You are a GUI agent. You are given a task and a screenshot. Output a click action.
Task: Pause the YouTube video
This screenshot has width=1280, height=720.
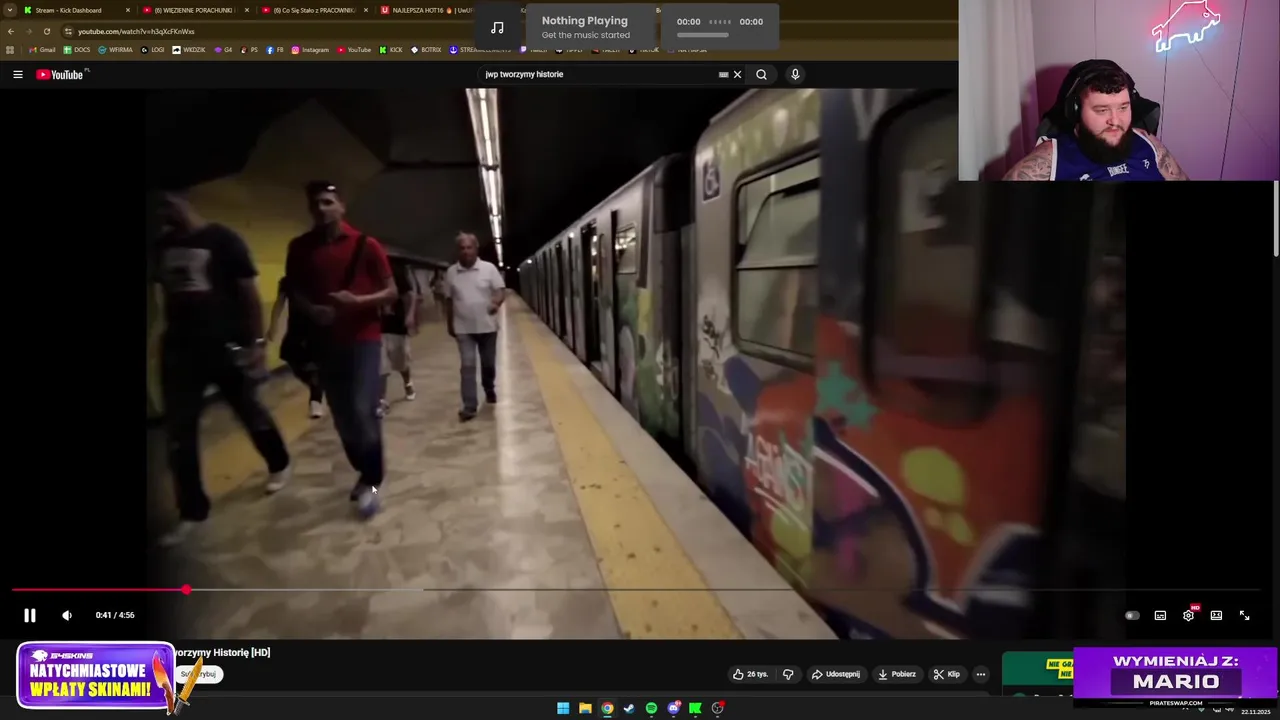pyautogui.click(x=30, y=615)
